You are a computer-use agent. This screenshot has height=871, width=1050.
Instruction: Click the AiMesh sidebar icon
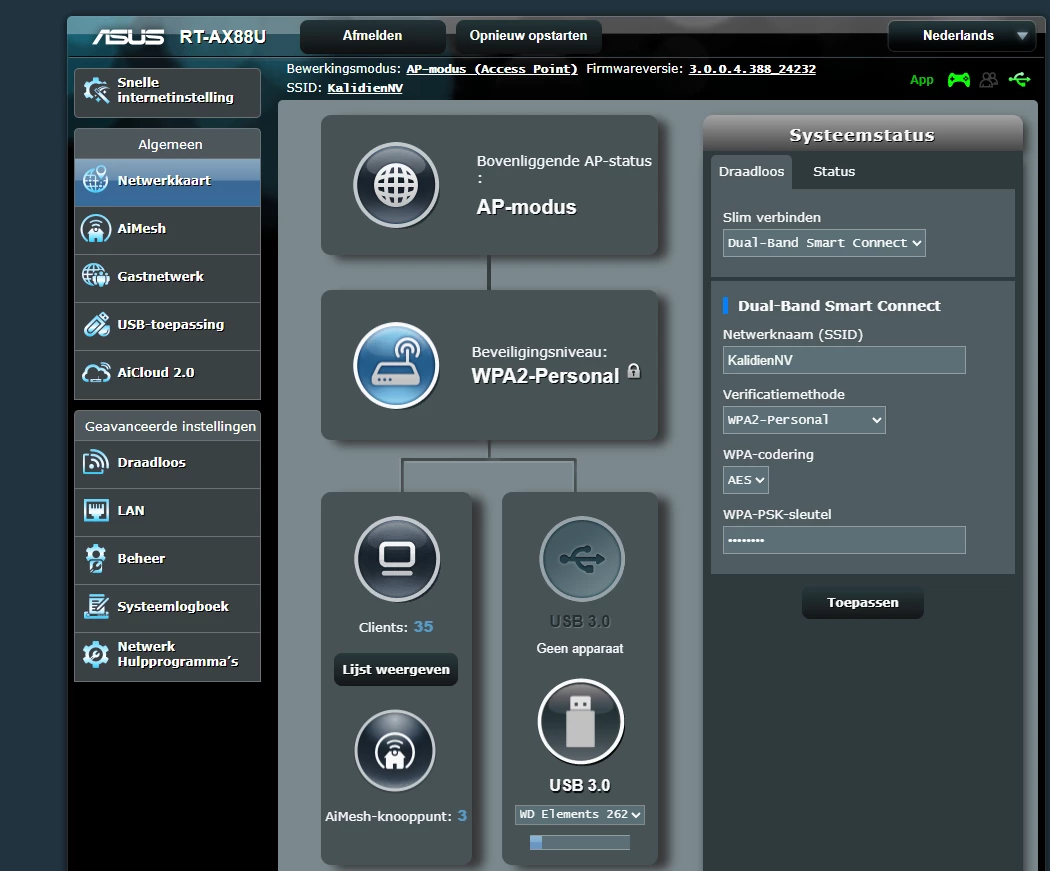96,228
